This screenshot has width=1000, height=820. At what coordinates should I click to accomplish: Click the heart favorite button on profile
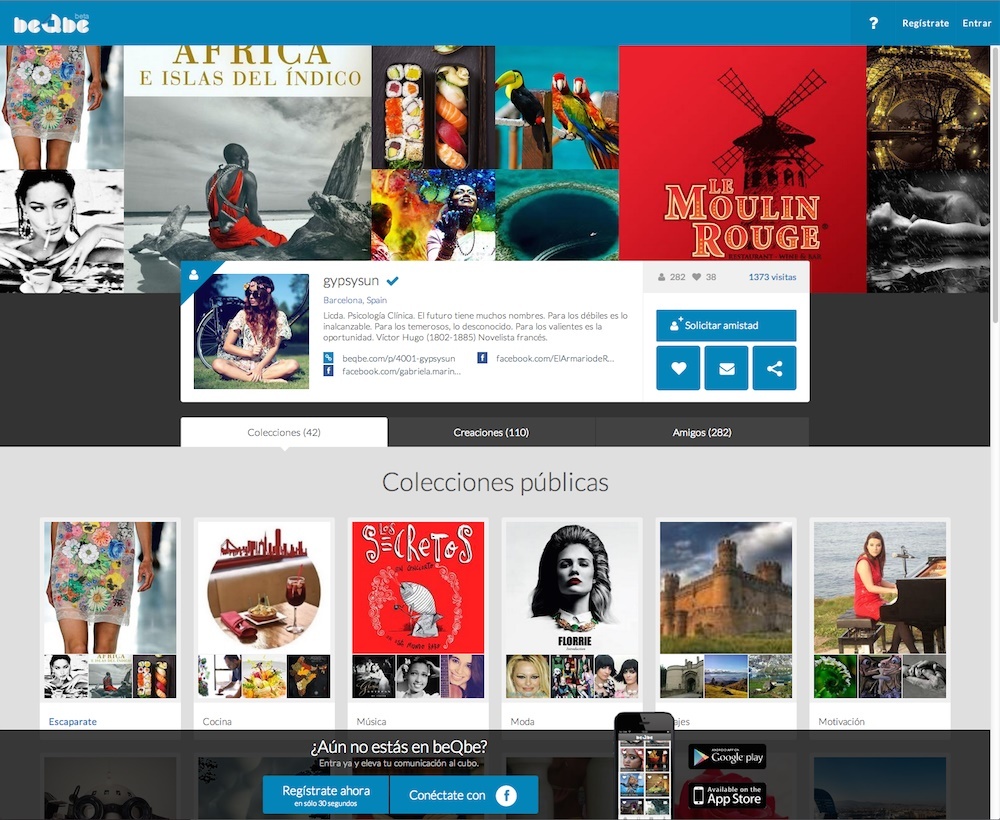click(x=678, y=368)
